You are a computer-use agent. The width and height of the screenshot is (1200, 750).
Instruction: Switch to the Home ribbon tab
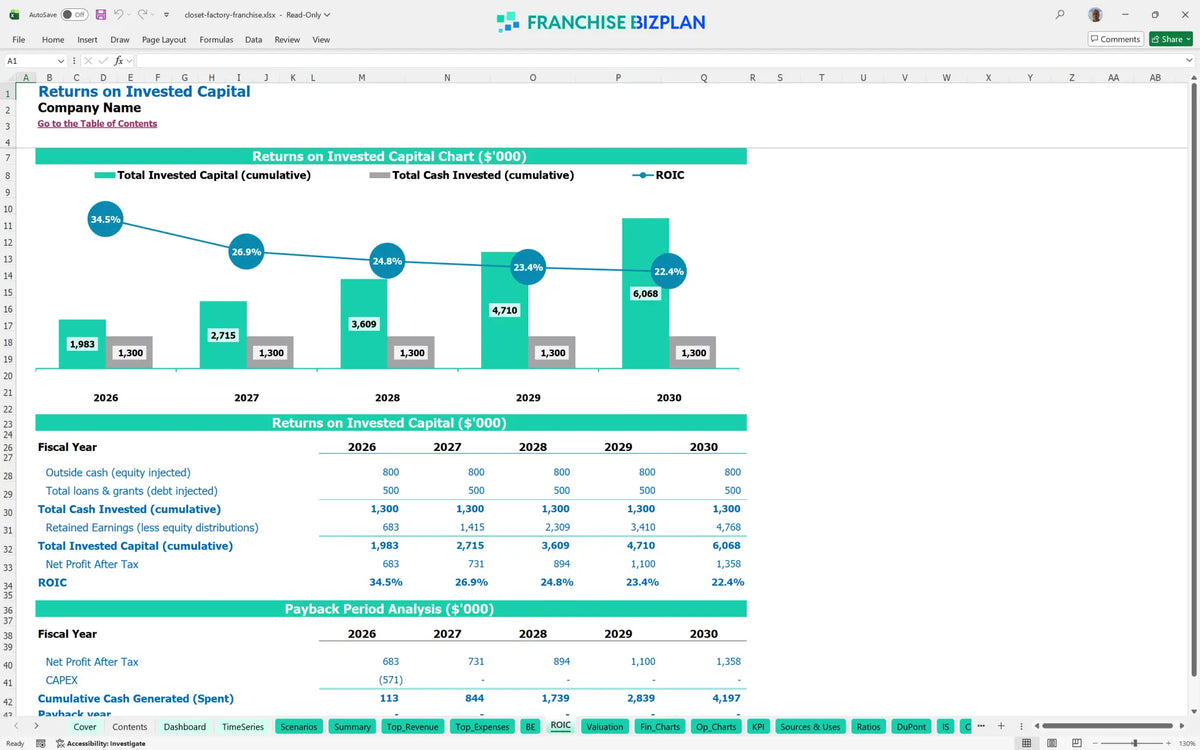pyautogui.click(x=53, y=39)
